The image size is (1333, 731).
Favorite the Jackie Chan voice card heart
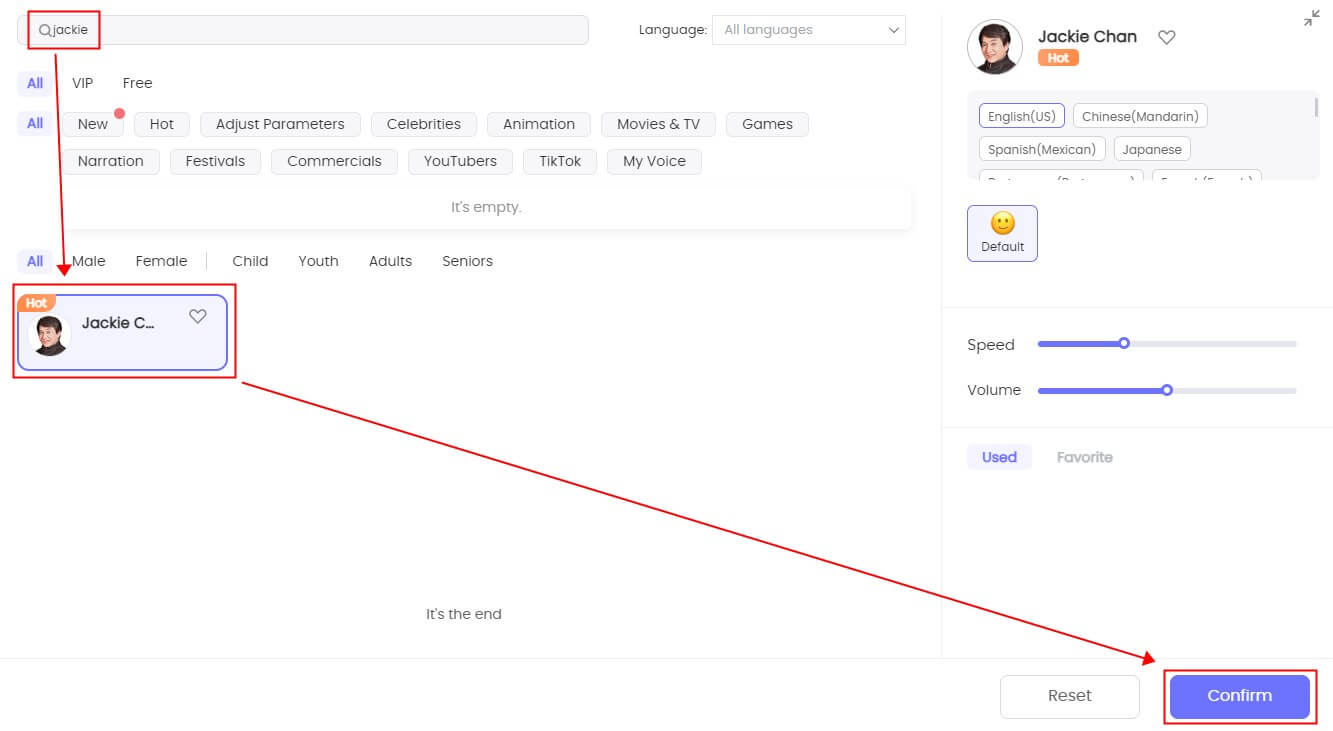pos(198,317)
